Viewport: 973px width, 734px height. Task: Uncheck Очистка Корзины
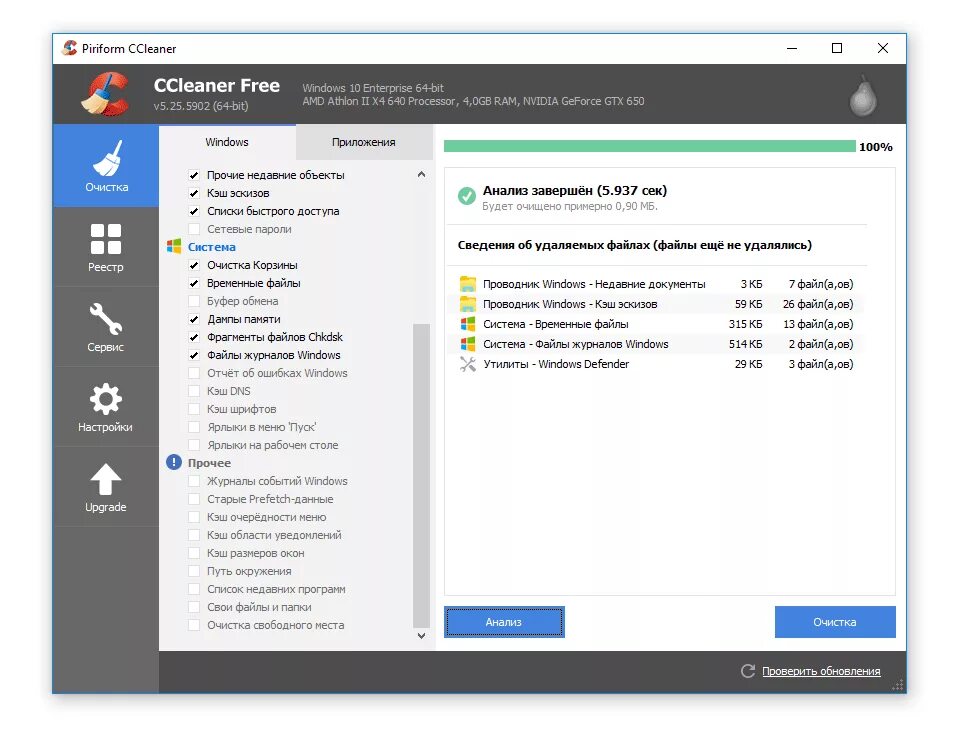194,265
